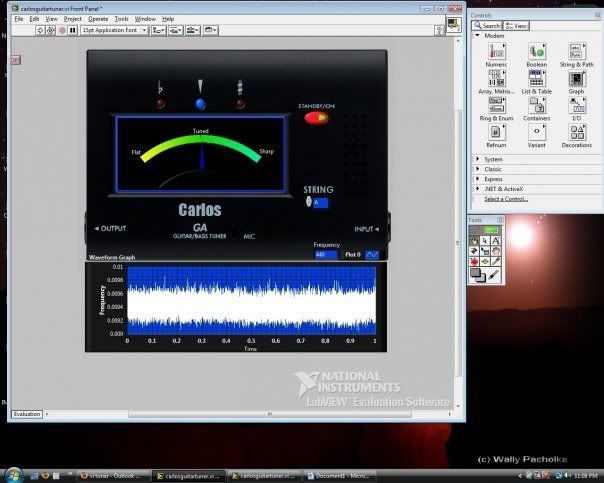Screen dimensions: 604x483
Task: Select the Operate Value hand tool
Action: (474, 241)
